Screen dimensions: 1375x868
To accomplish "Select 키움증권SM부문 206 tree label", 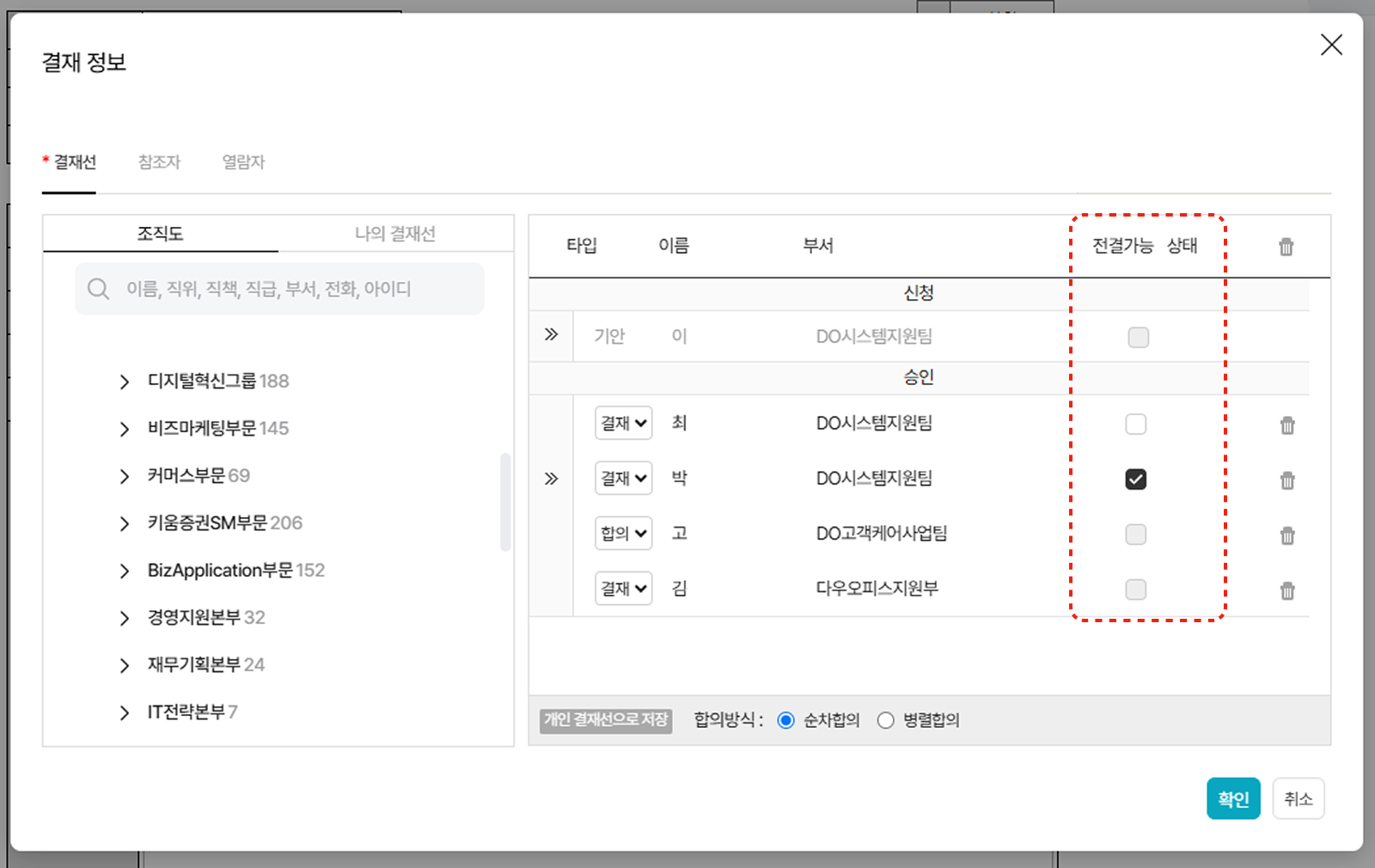I will 225,523.
